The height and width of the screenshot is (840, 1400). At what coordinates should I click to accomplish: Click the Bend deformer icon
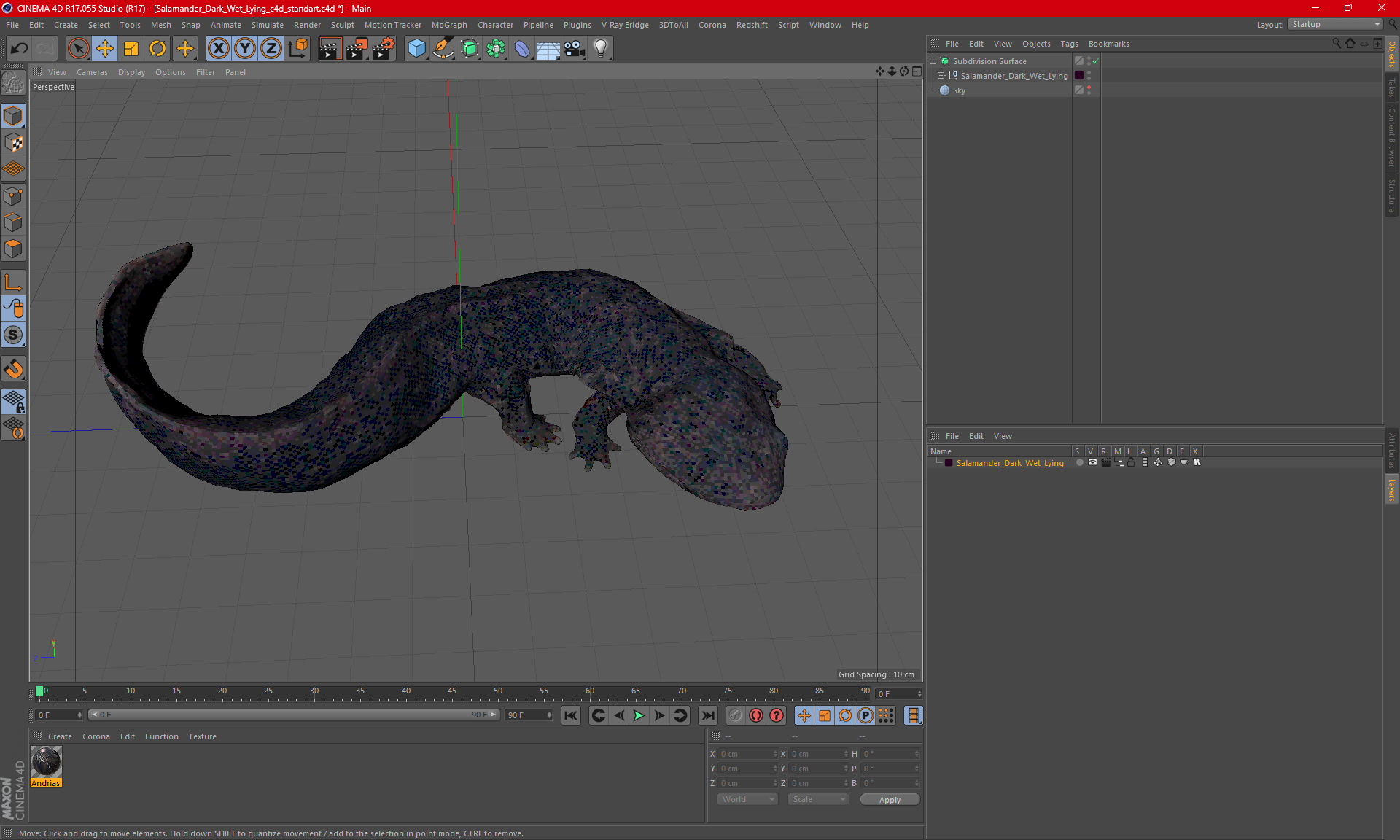tap(522, 49)
